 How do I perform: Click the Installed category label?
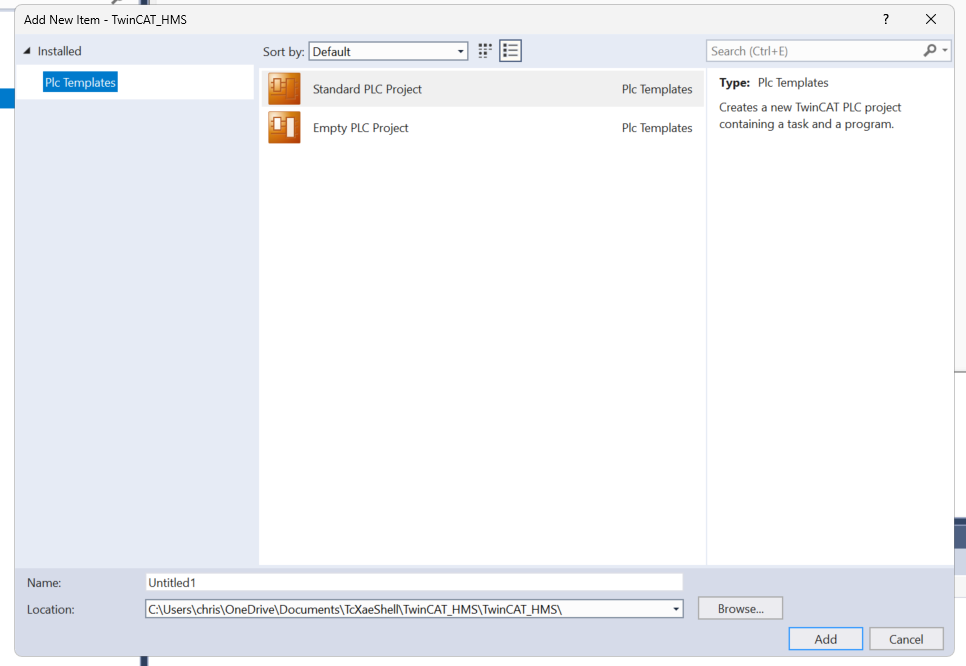tap(59, 51)
